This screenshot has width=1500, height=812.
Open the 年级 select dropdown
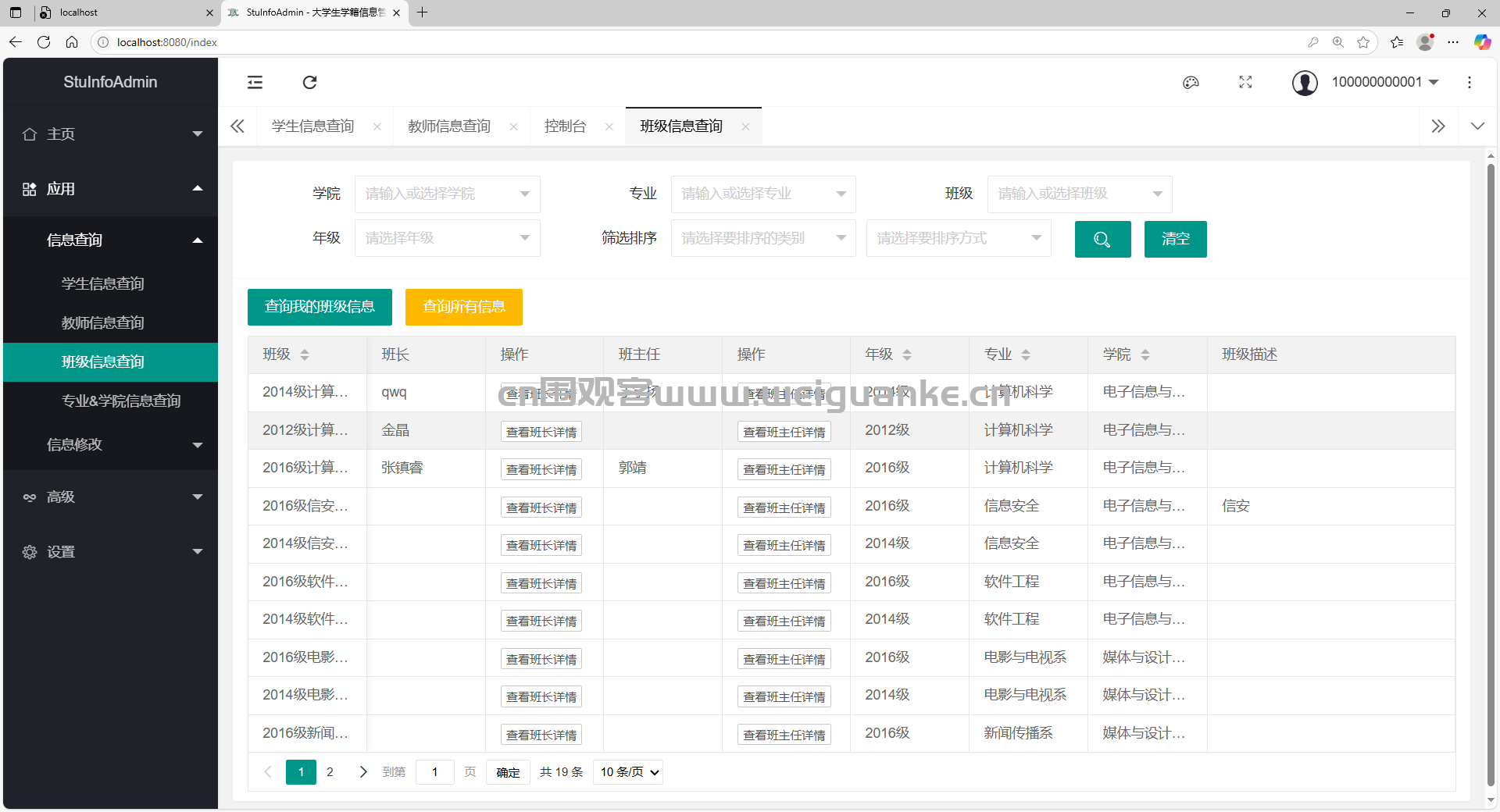tap(448, 238)
